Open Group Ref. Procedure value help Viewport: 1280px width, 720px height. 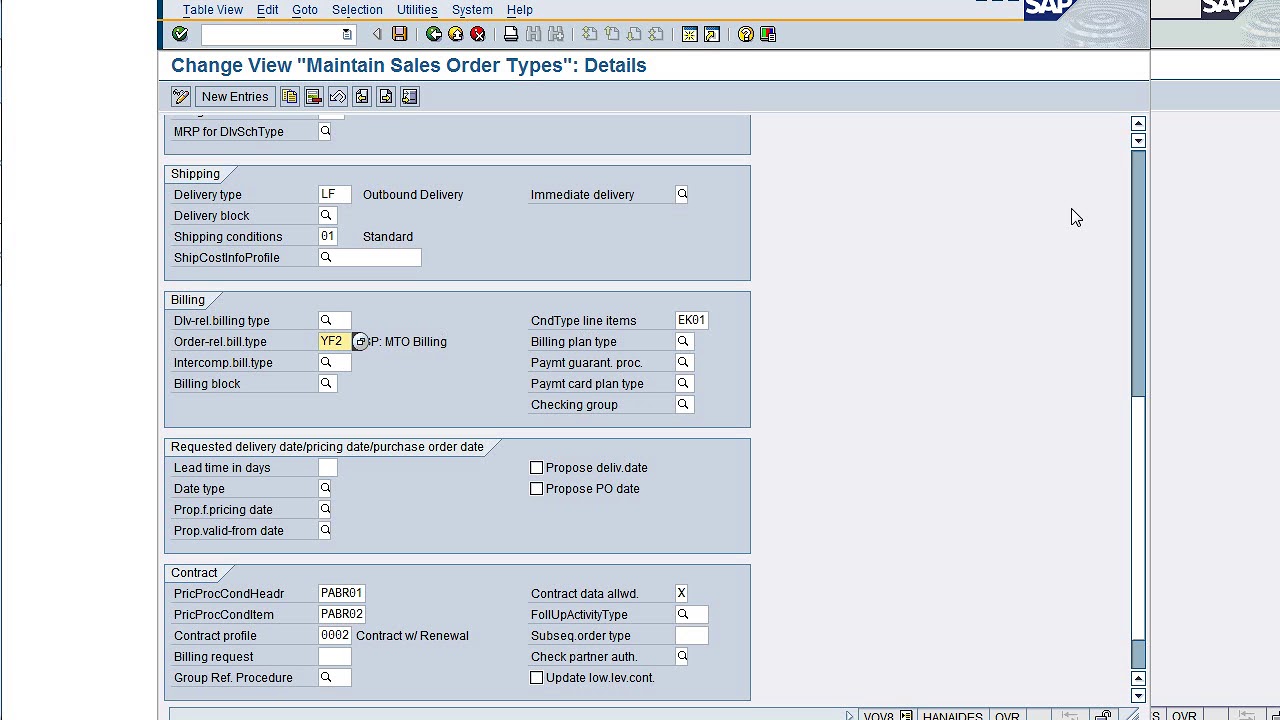pyautogui.click(x=326, y=677)
